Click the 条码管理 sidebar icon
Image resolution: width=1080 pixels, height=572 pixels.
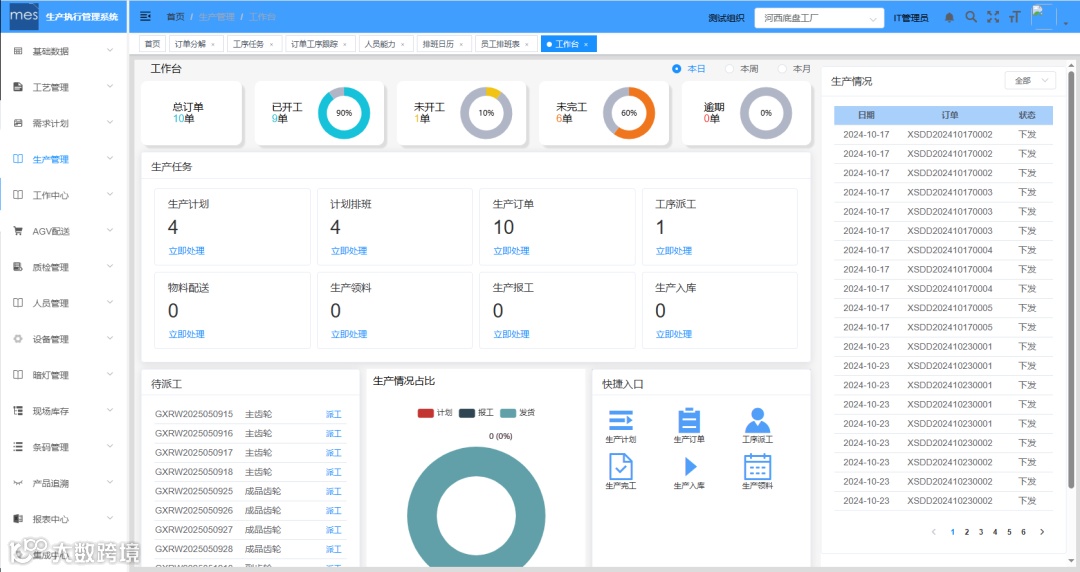18,447
